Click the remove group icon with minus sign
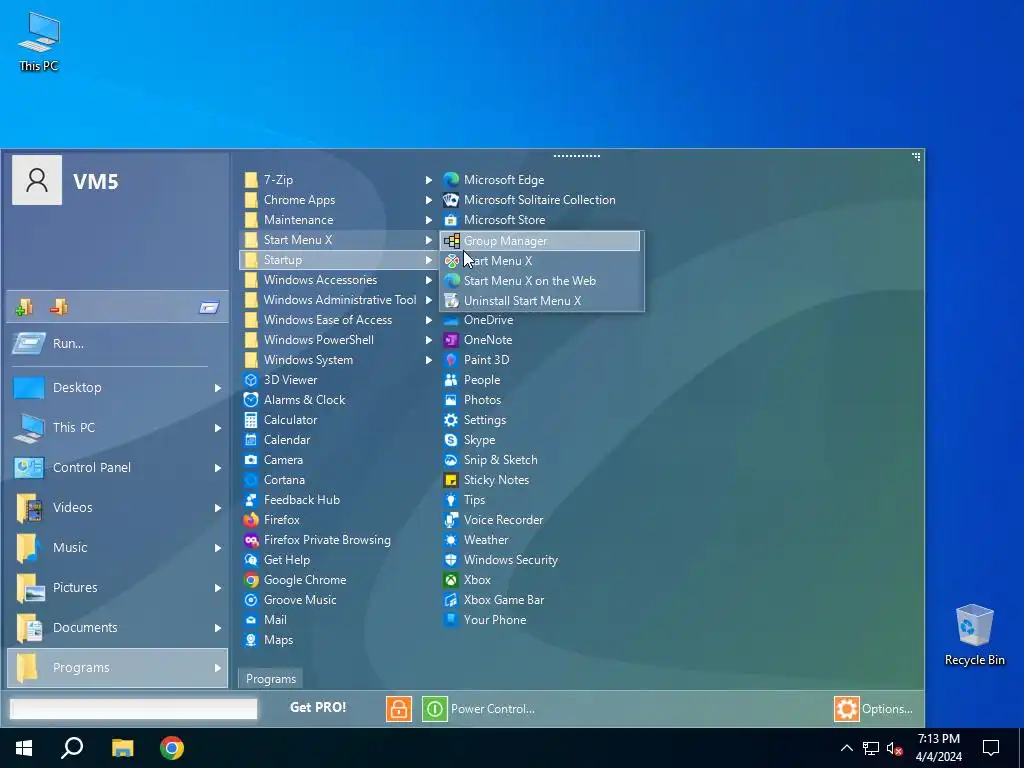This screenshot has height=768, width=1024. click(x=59, y=306)
